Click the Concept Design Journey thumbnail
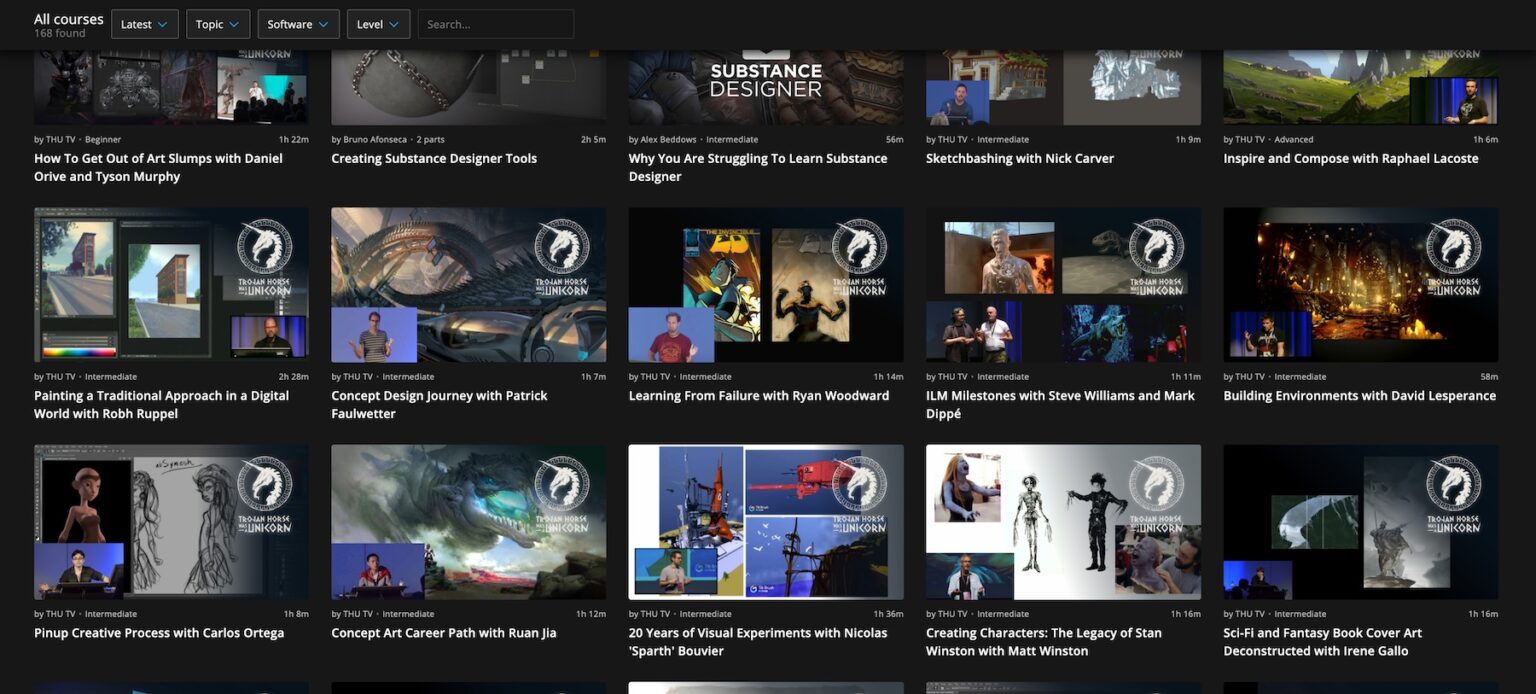Viewport: 1536px width, 694px height. 468,284
